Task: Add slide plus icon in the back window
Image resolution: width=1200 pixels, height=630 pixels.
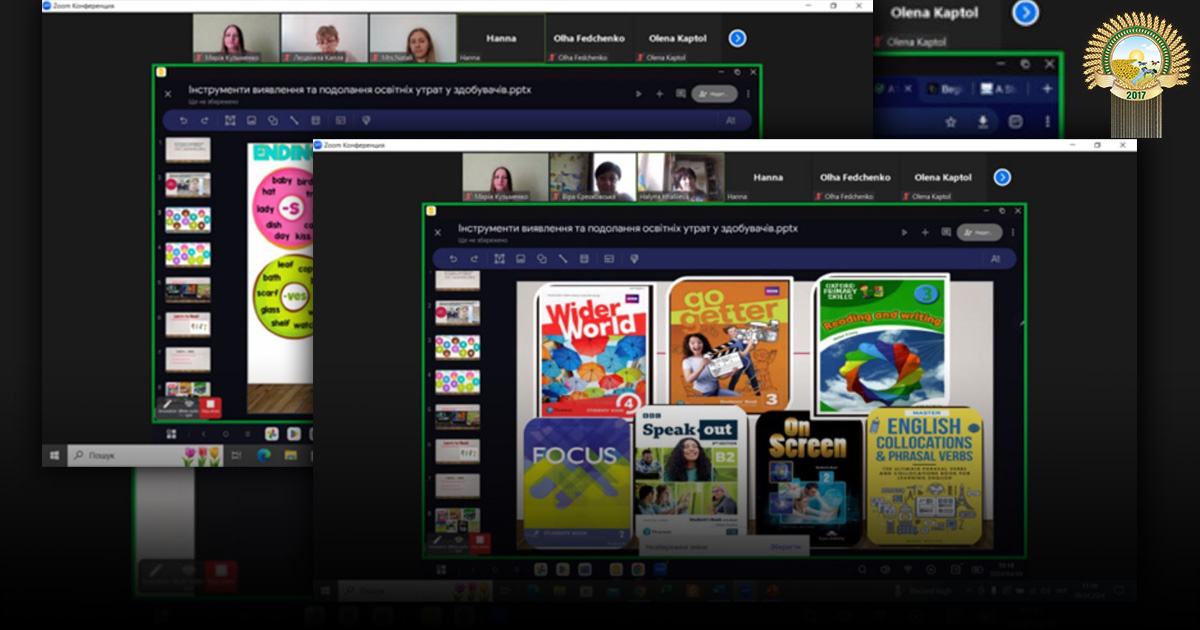Action: pyautogui.click(x=660, y=93)
